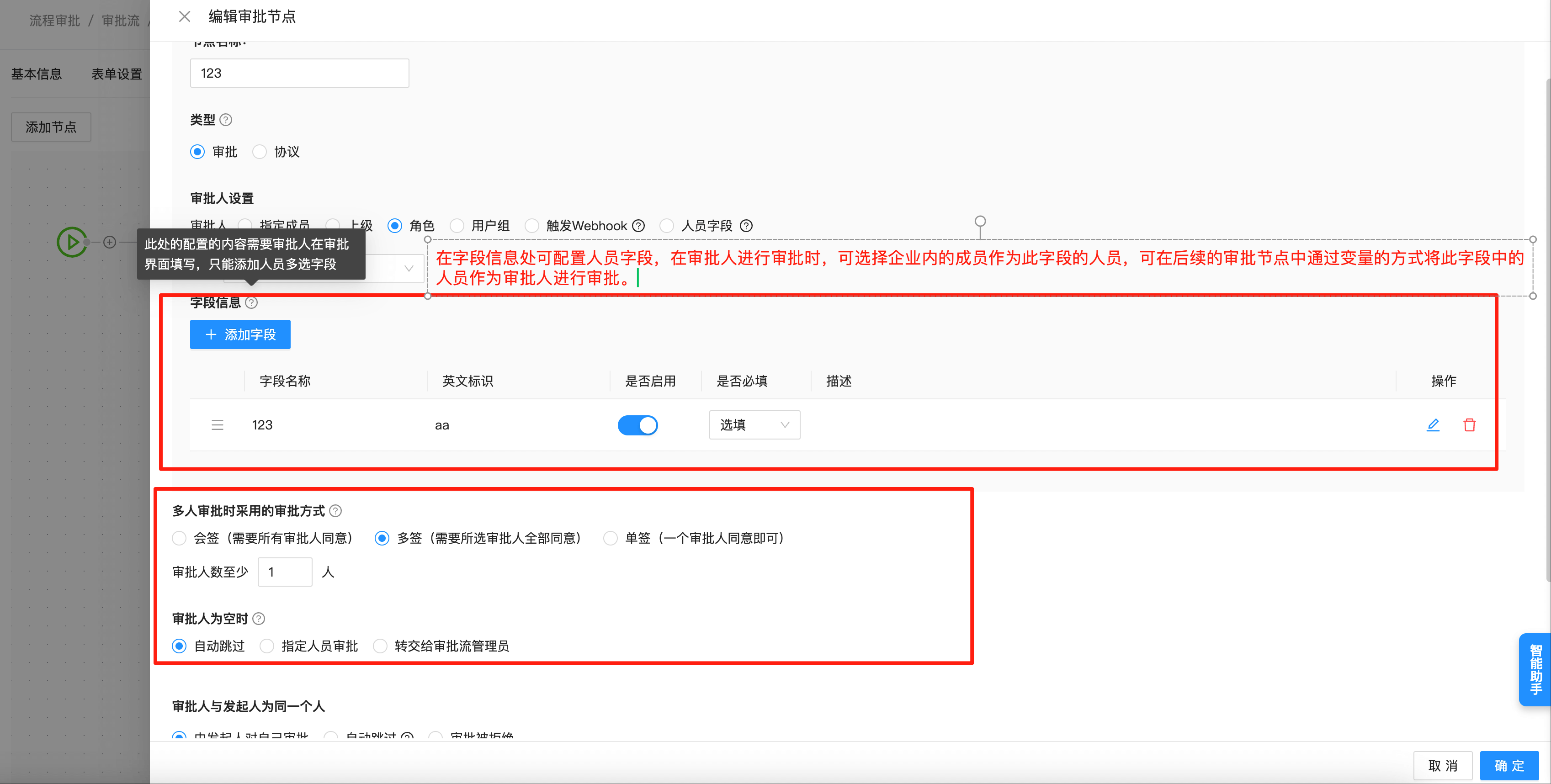
Task: Select 转交给审批流管理员 radio option
Action: [x=380, y=646]
